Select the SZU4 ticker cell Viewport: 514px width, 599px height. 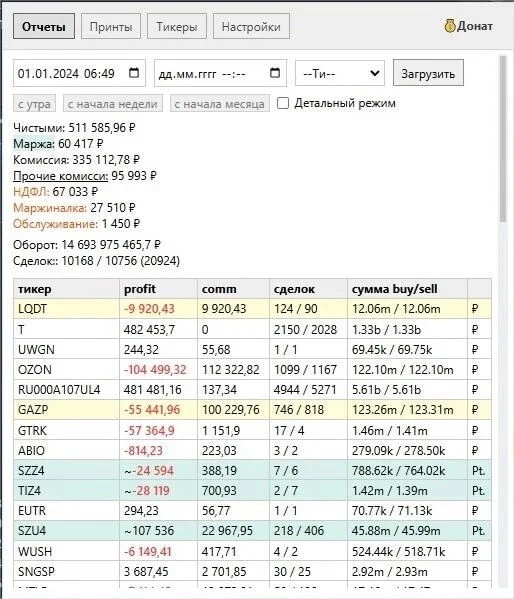(x=66, y=531)
